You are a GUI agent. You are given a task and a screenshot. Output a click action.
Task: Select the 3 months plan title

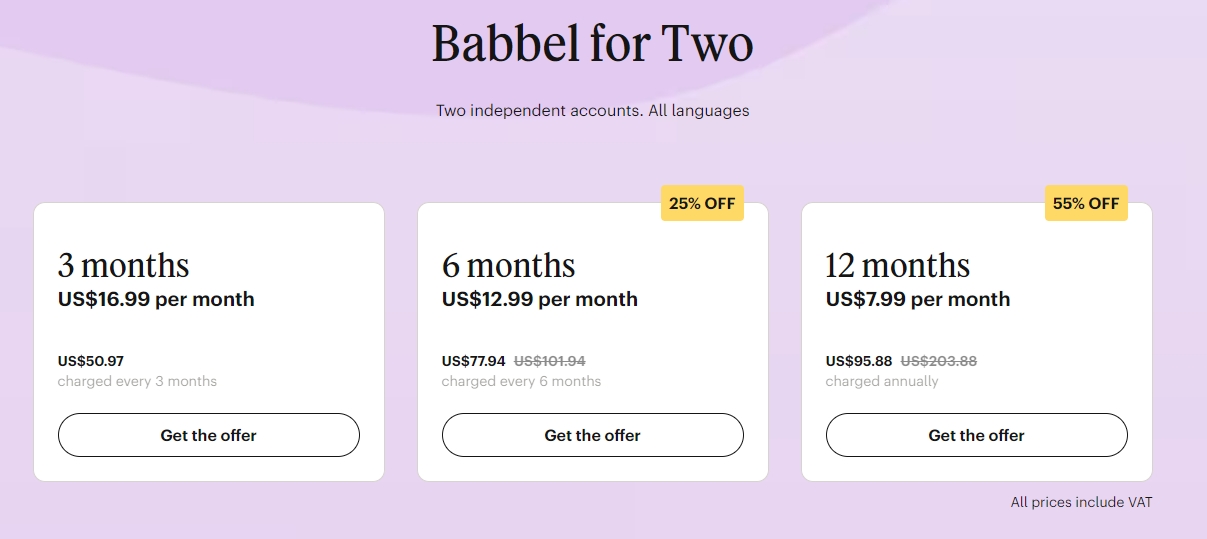[123, 265]
